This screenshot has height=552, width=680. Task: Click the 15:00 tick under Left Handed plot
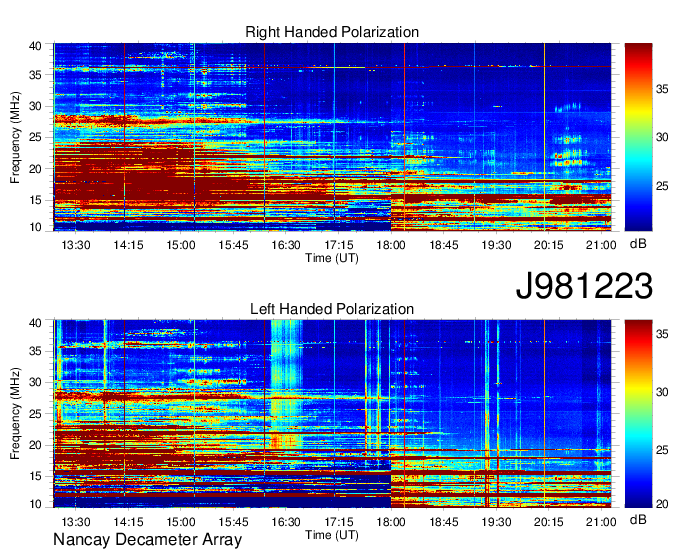click(x=181, y=522)
